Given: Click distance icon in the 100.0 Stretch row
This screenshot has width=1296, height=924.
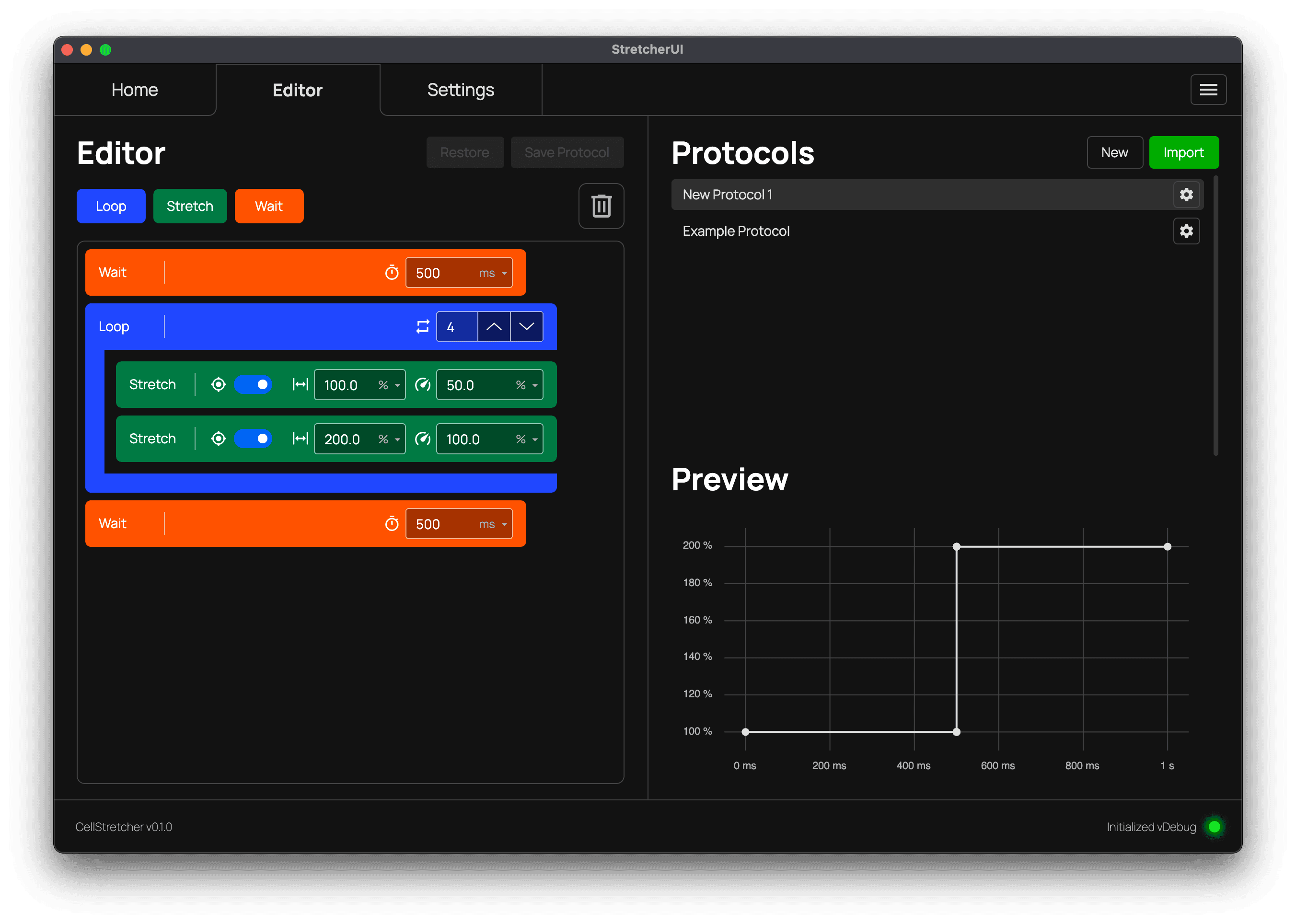Looking at the screenshot, I should 300,385.
